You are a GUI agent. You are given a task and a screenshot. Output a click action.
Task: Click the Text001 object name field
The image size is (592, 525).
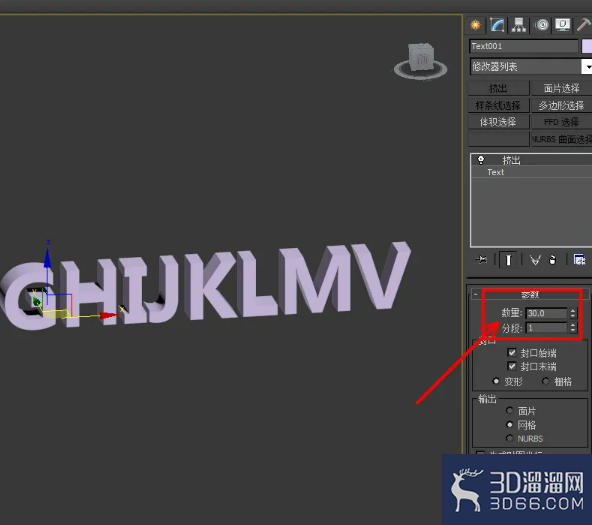[x=524, y=46]
